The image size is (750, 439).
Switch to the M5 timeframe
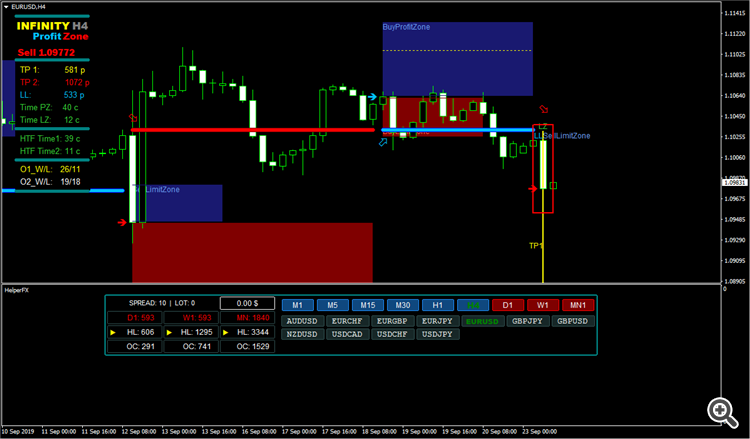pos(332,305)
